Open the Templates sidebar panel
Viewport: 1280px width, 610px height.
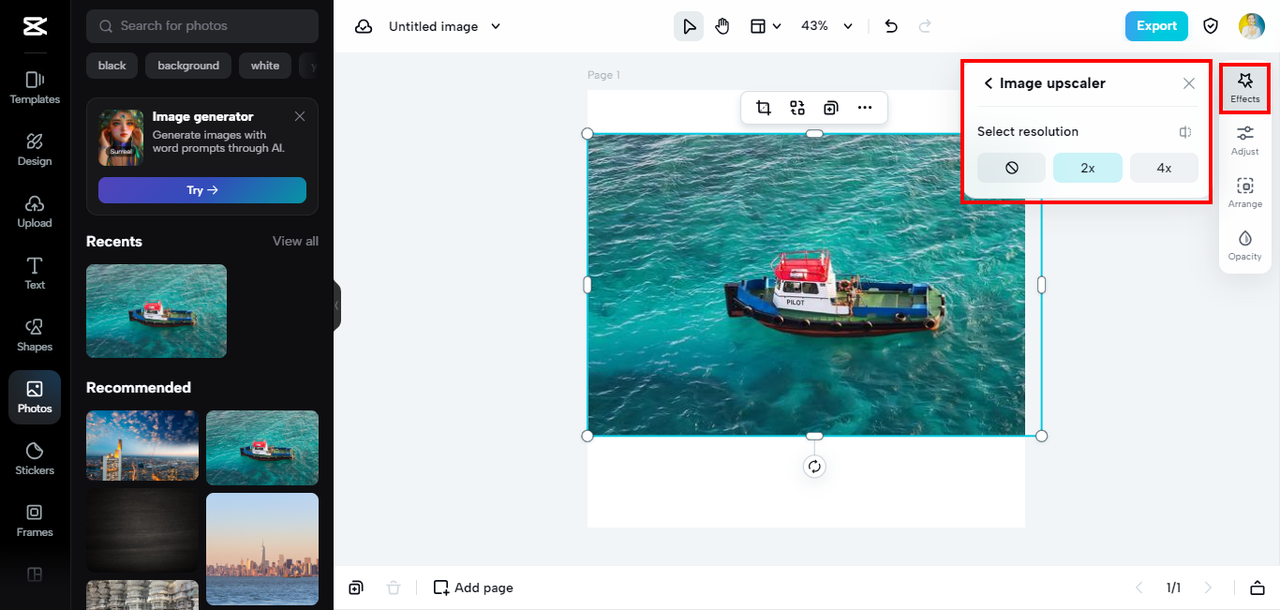(35, 87)
